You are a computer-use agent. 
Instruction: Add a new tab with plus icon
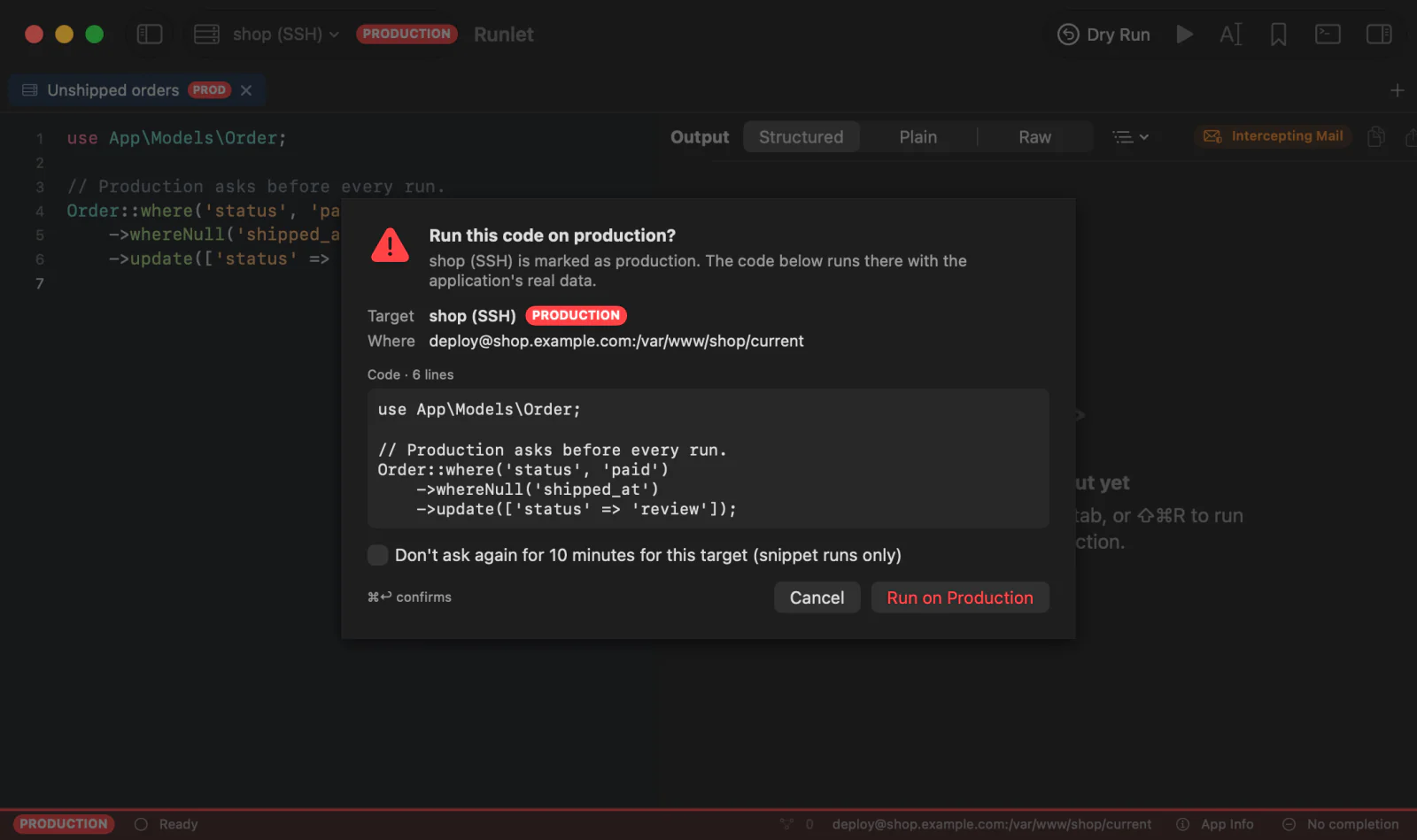tap(1398, 90)
